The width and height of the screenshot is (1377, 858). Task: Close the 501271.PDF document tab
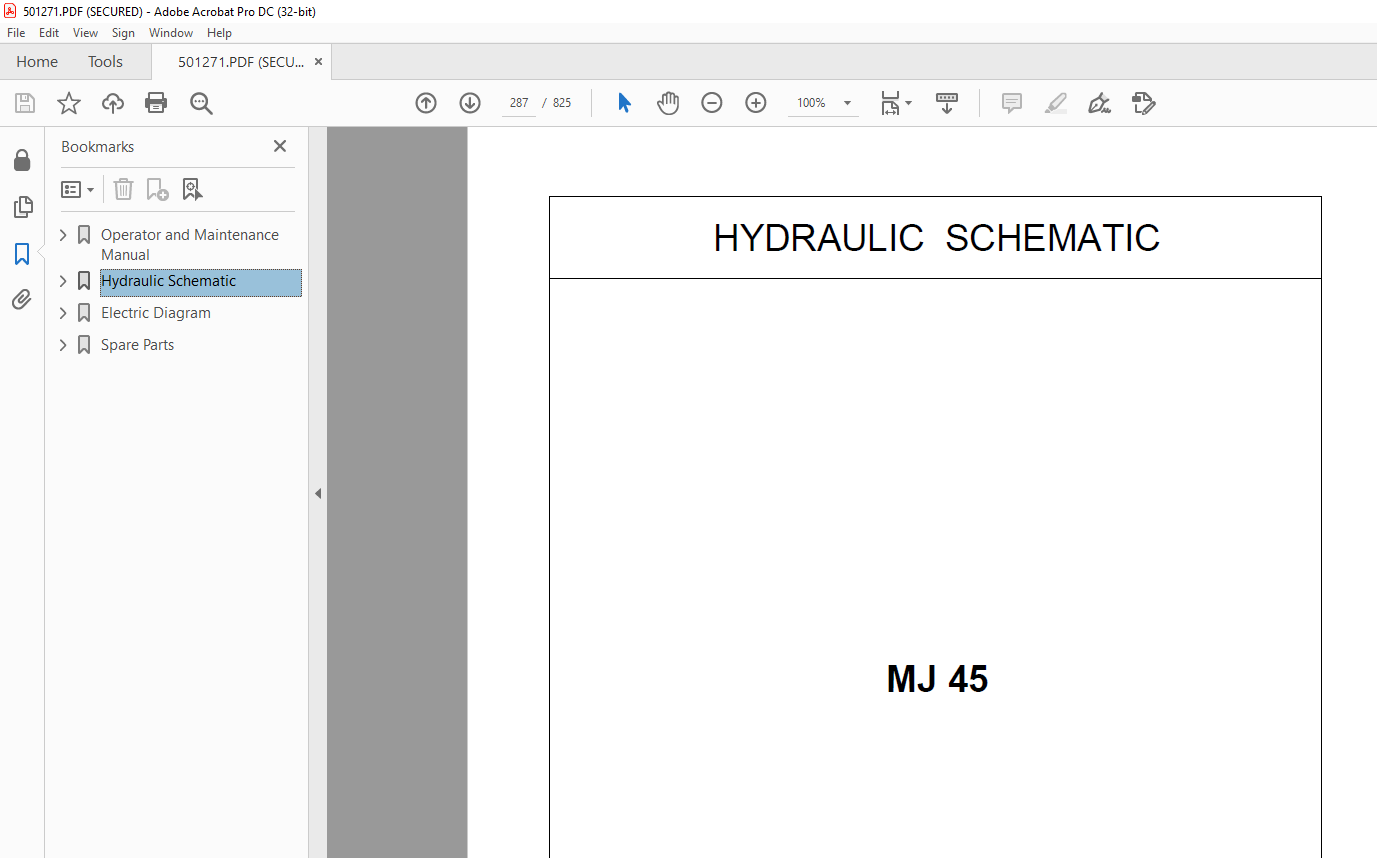318,62
